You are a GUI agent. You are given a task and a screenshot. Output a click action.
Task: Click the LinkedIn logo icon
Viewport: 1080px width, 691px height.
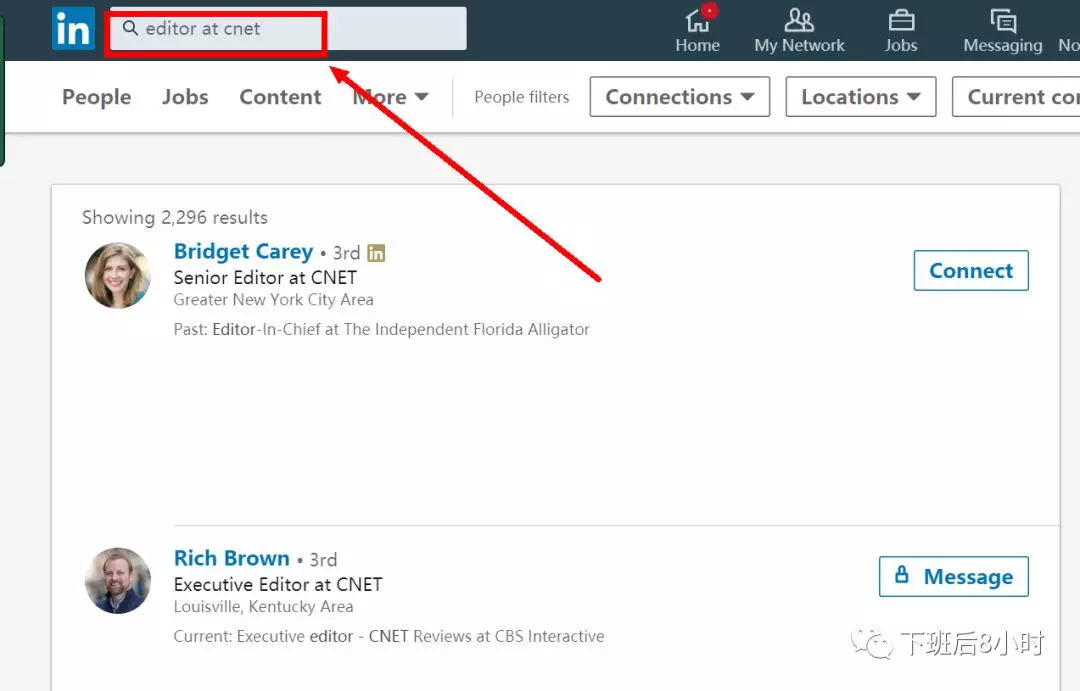74,28
